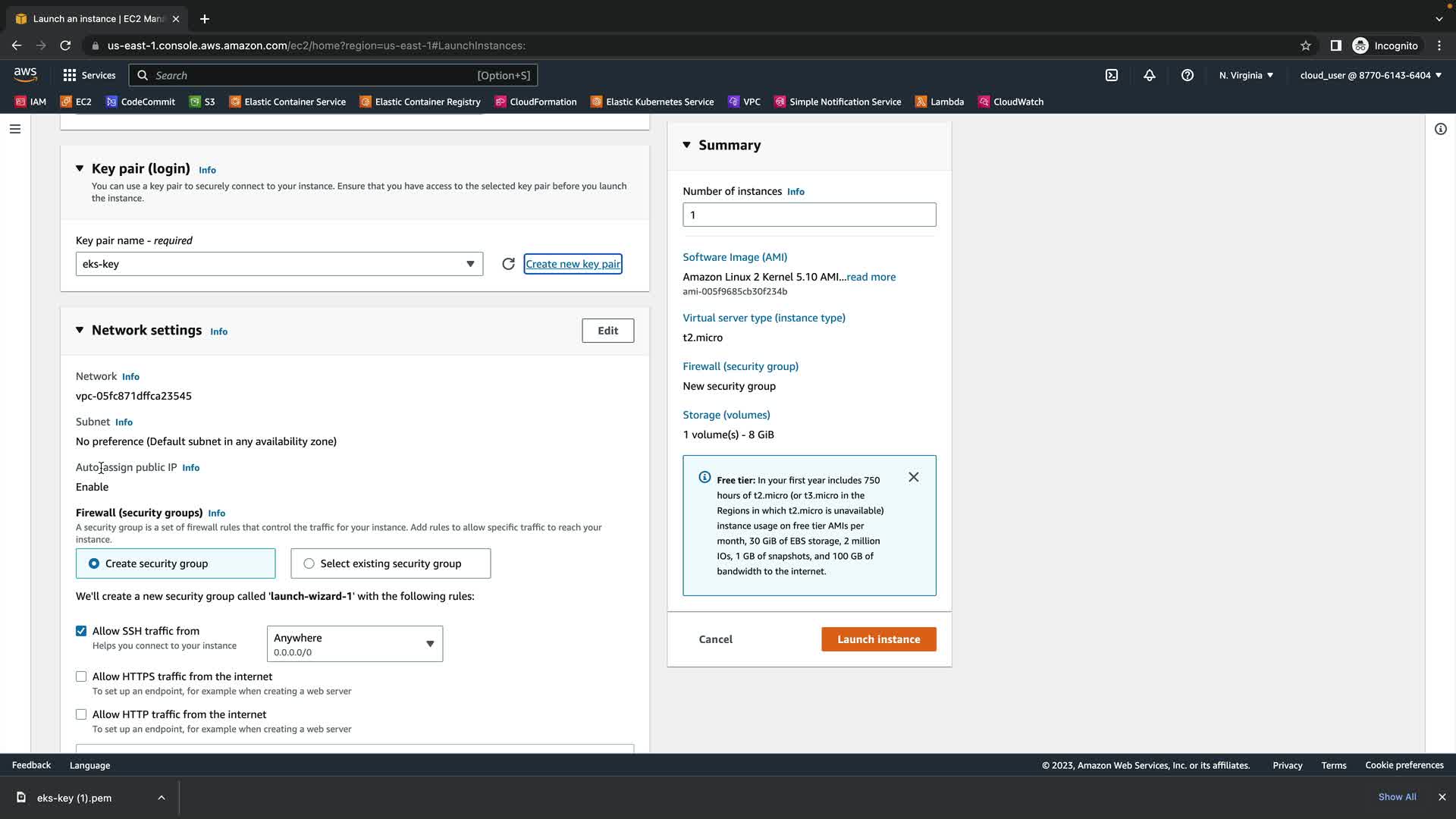The height and width of the screenshot is (819, 1456).
Task: Open AWS CloudShell icon in top bar
Action: pos(1112,75)
